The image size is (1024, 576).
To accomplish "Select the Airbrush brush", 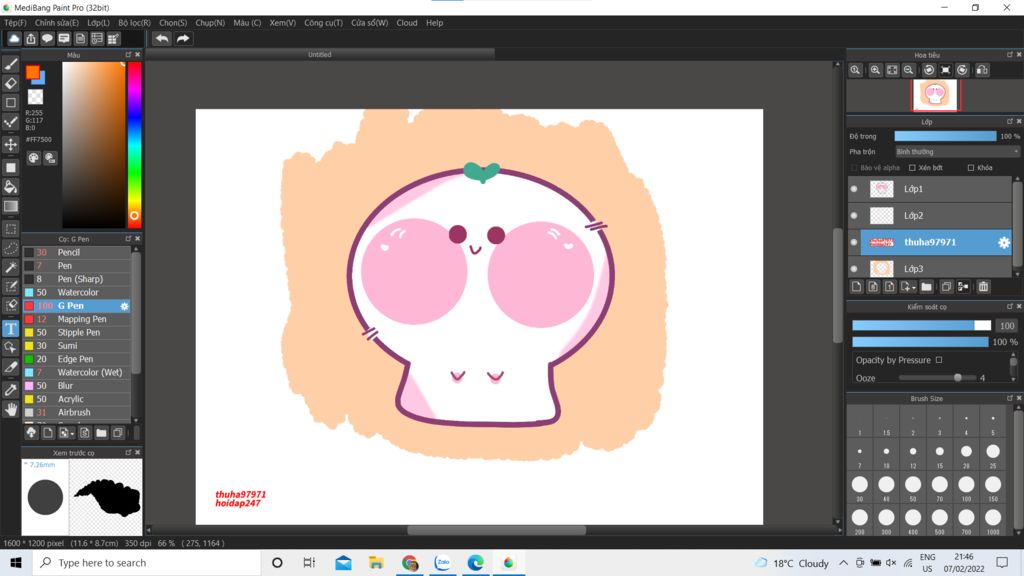I will pyautogui.click(x=77, y=413).
